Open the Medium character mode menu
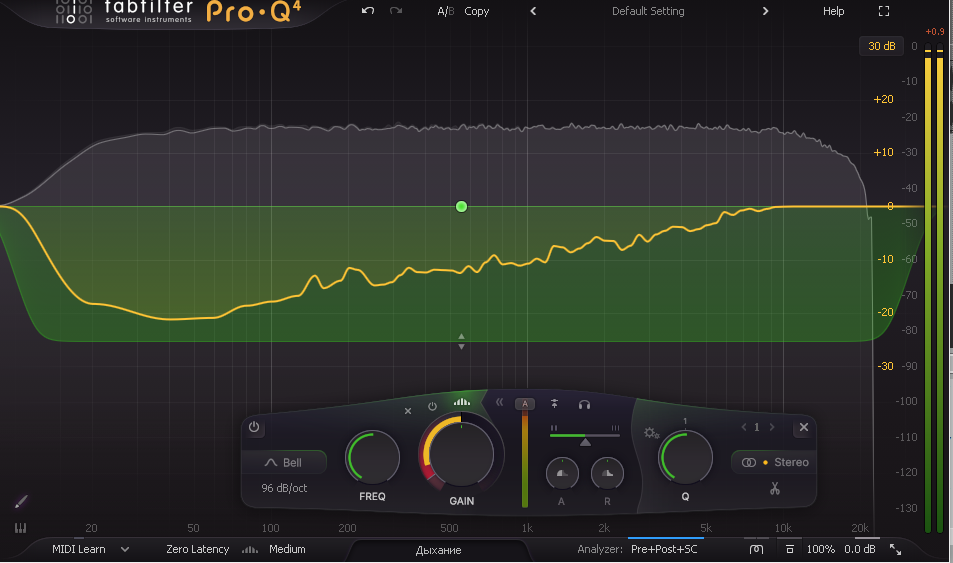 point(287,550)
